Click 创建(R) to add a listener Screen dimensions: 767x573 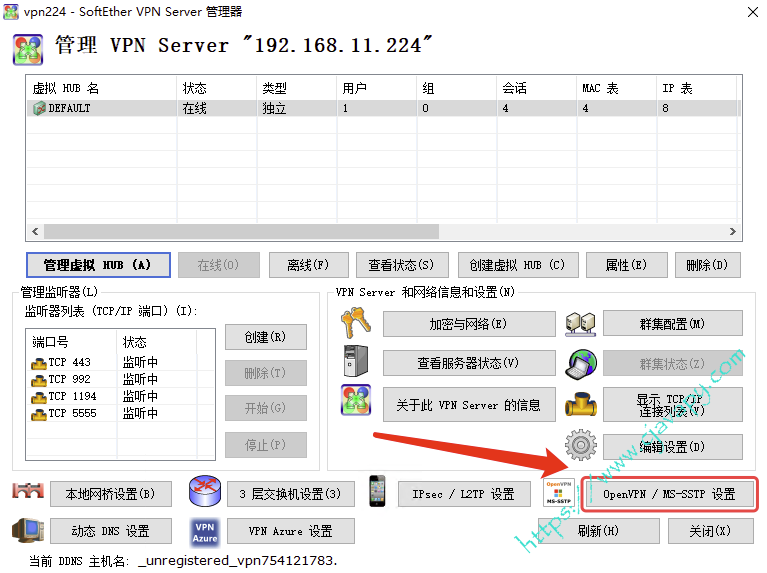click(266, 337)
